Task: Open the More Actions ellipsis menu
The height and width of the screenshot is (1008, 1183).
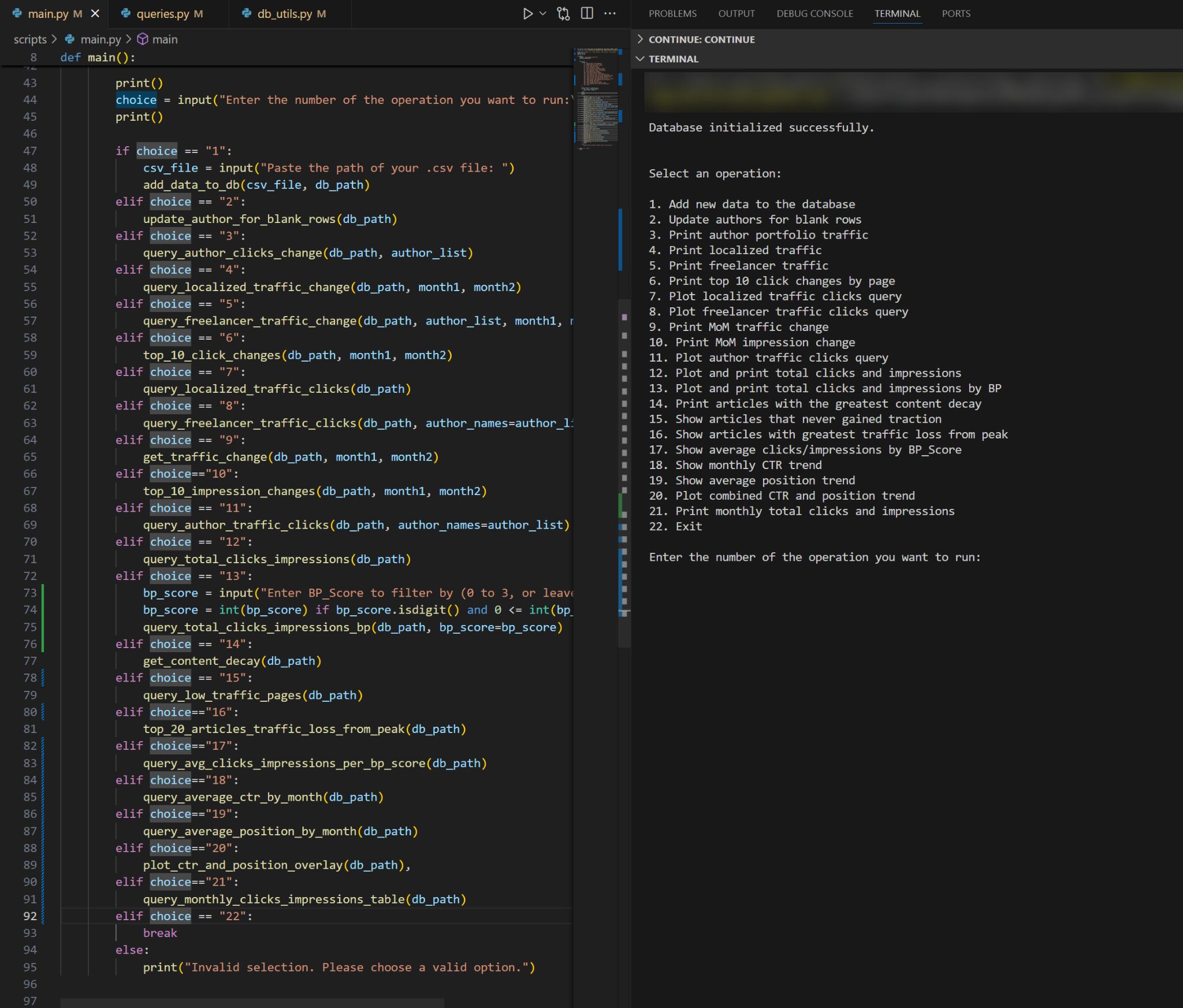Action: tap(609, 13)
